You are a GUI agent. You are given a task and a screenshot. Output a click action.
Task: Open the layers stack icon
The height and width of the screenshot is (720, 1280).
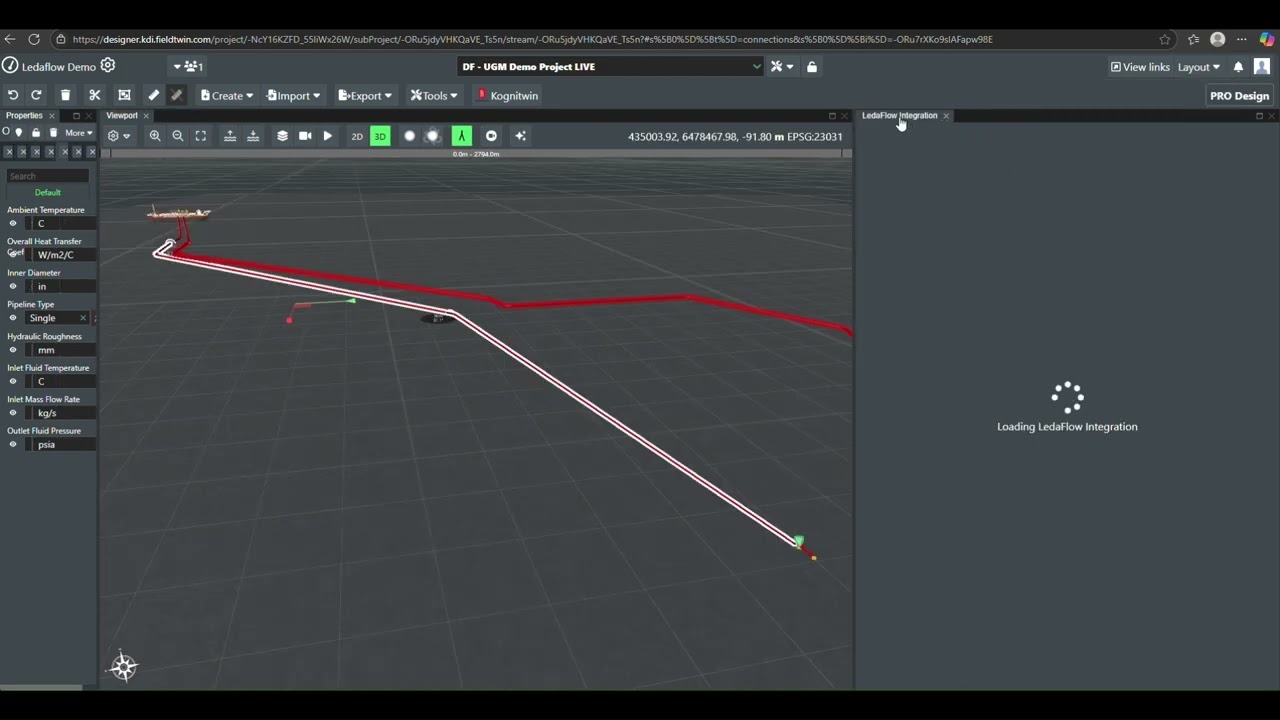282,136
